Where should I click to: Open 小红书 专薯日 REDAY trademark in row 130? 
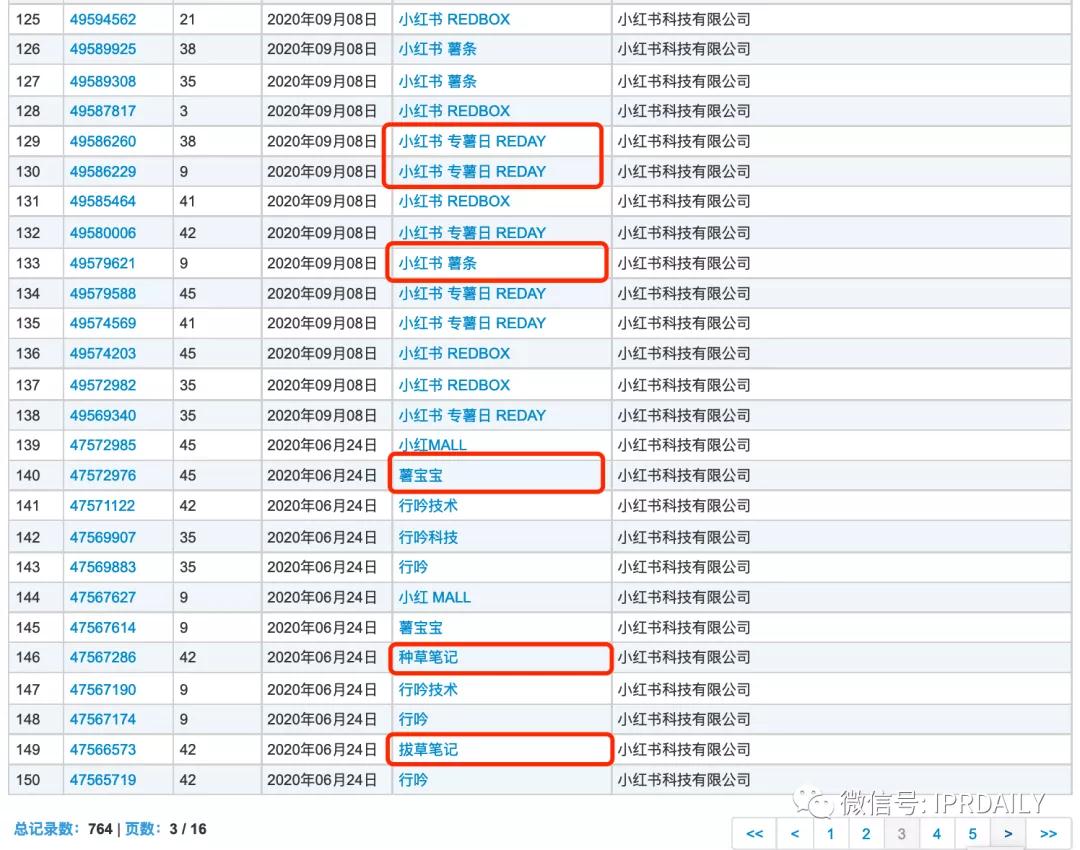point(472,172)
